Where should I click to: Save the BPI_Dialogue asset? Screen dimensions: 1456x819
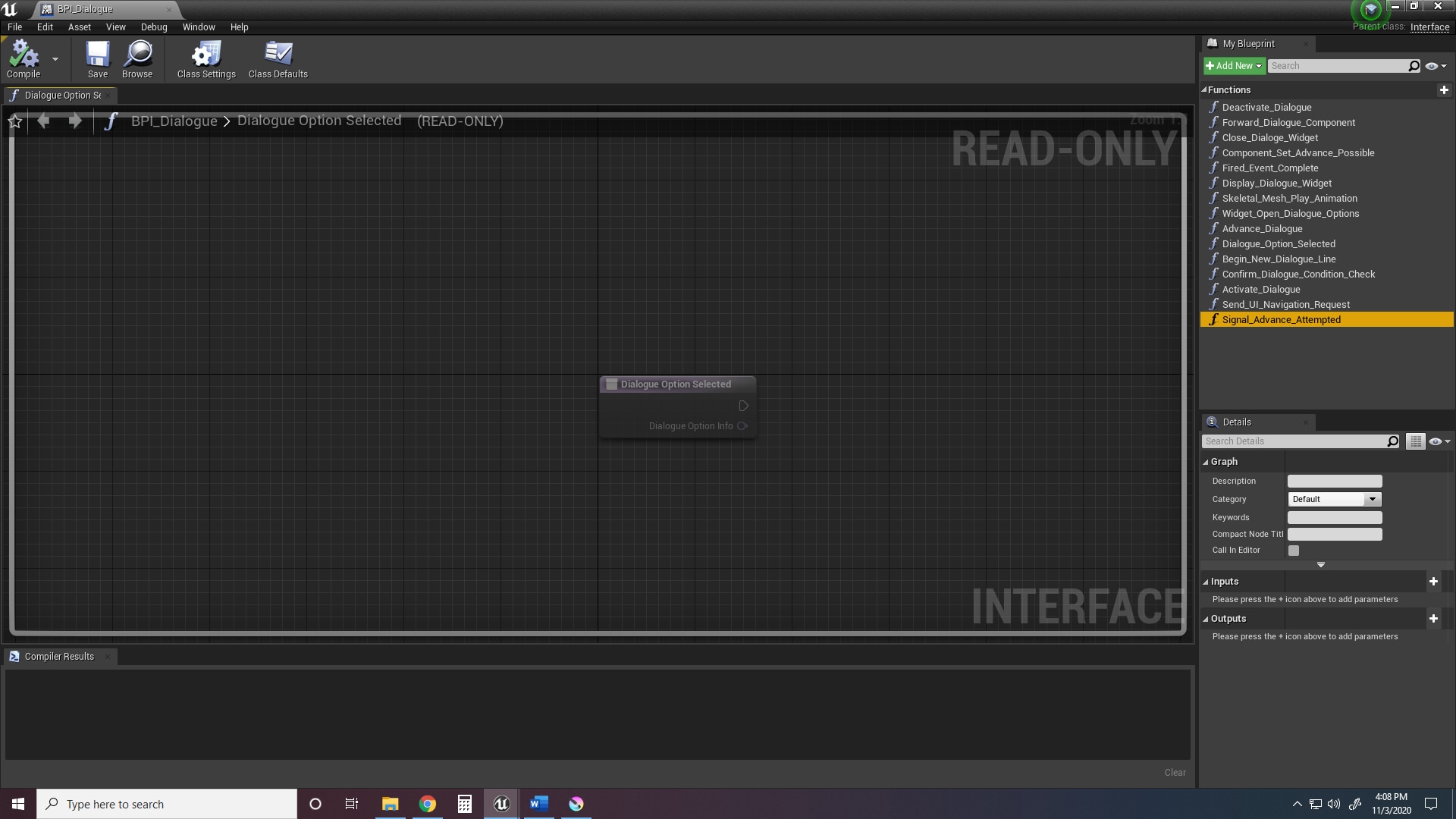tap(97, 59)
